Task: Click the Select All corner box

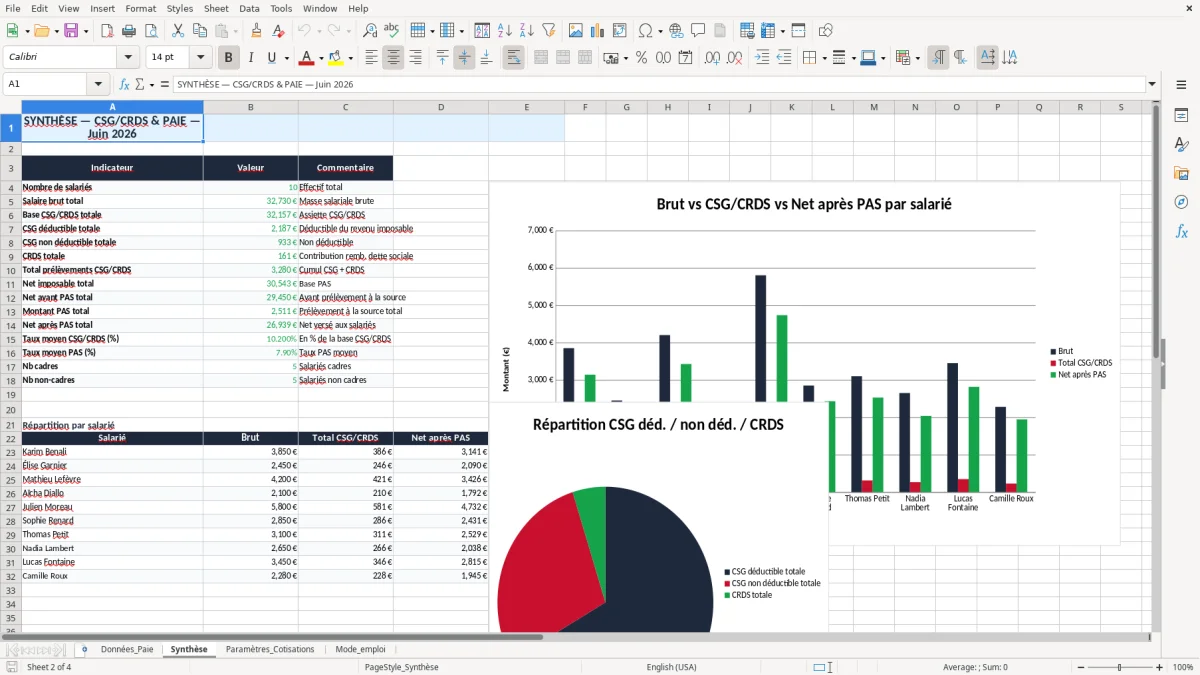Action: 11,107
